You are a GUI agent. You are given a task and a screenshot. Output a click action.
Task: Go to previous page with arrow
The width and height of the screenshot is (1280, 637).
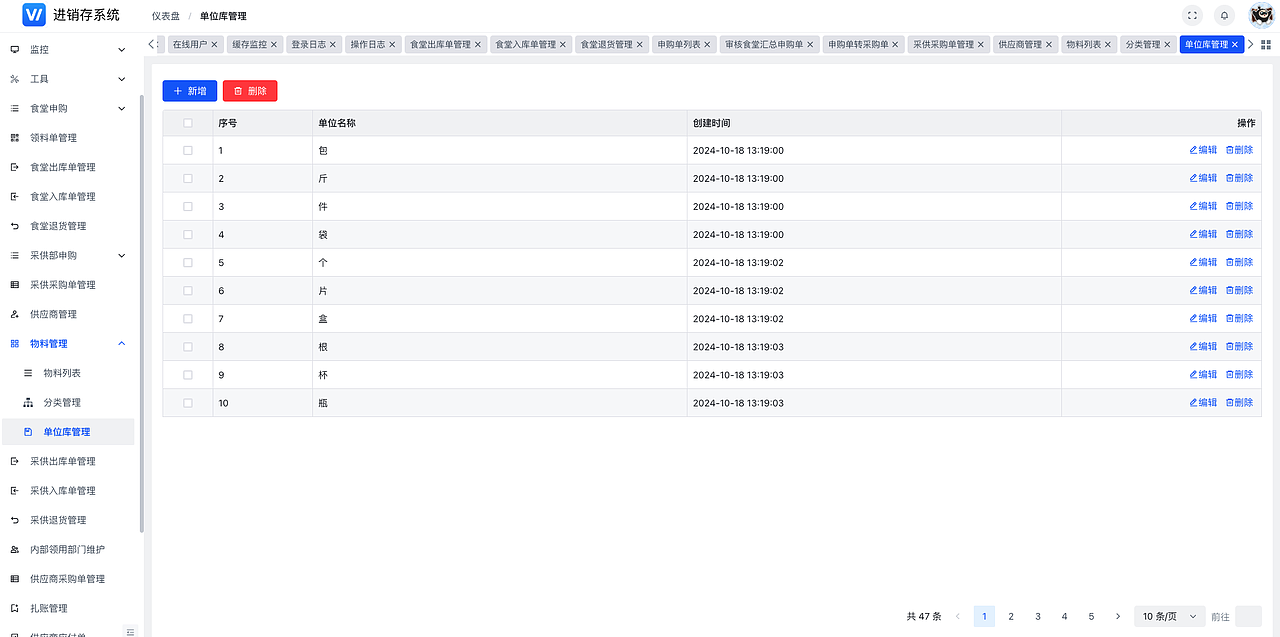point(958,616)
